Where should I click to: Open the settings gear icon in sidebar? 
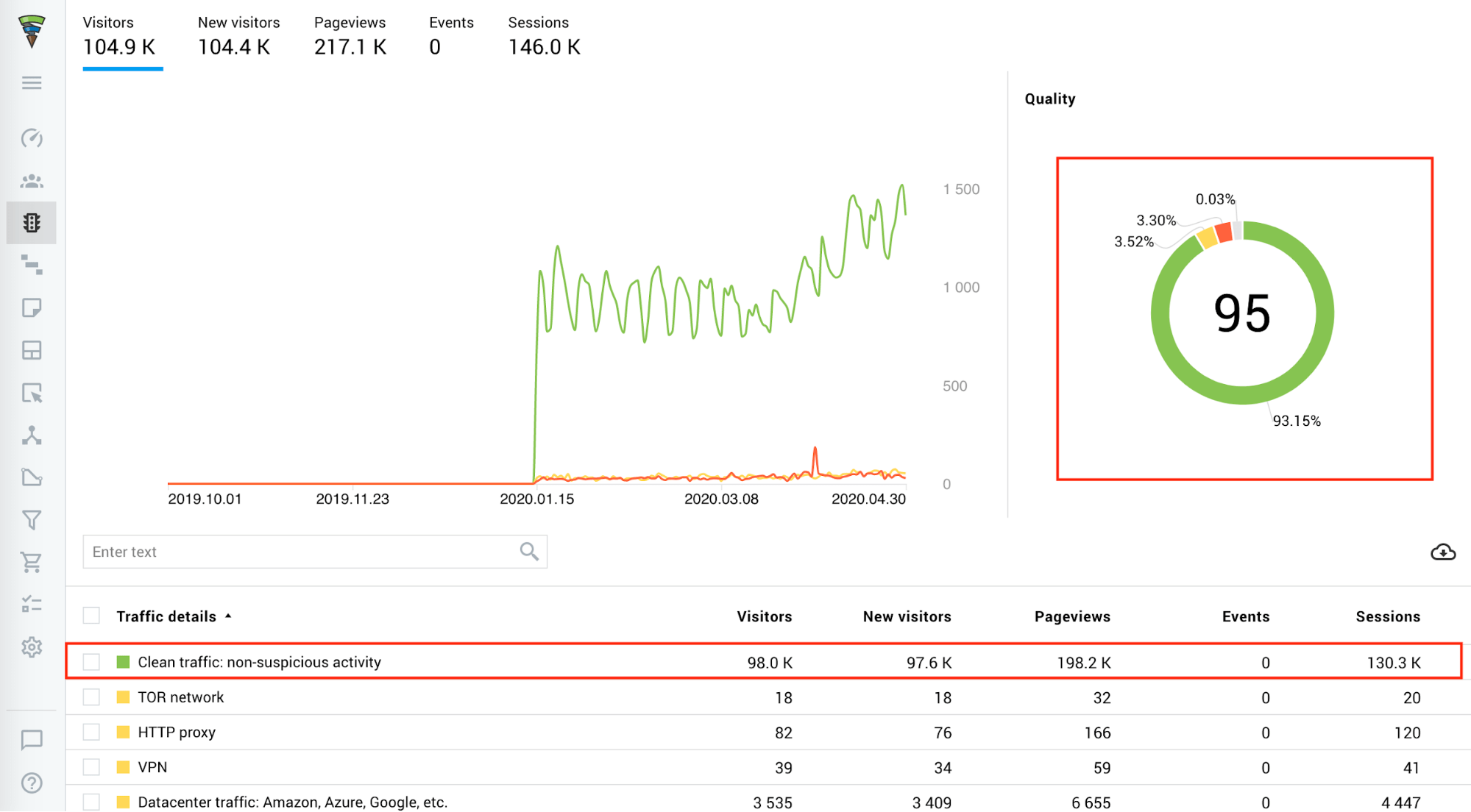[32, 647]
